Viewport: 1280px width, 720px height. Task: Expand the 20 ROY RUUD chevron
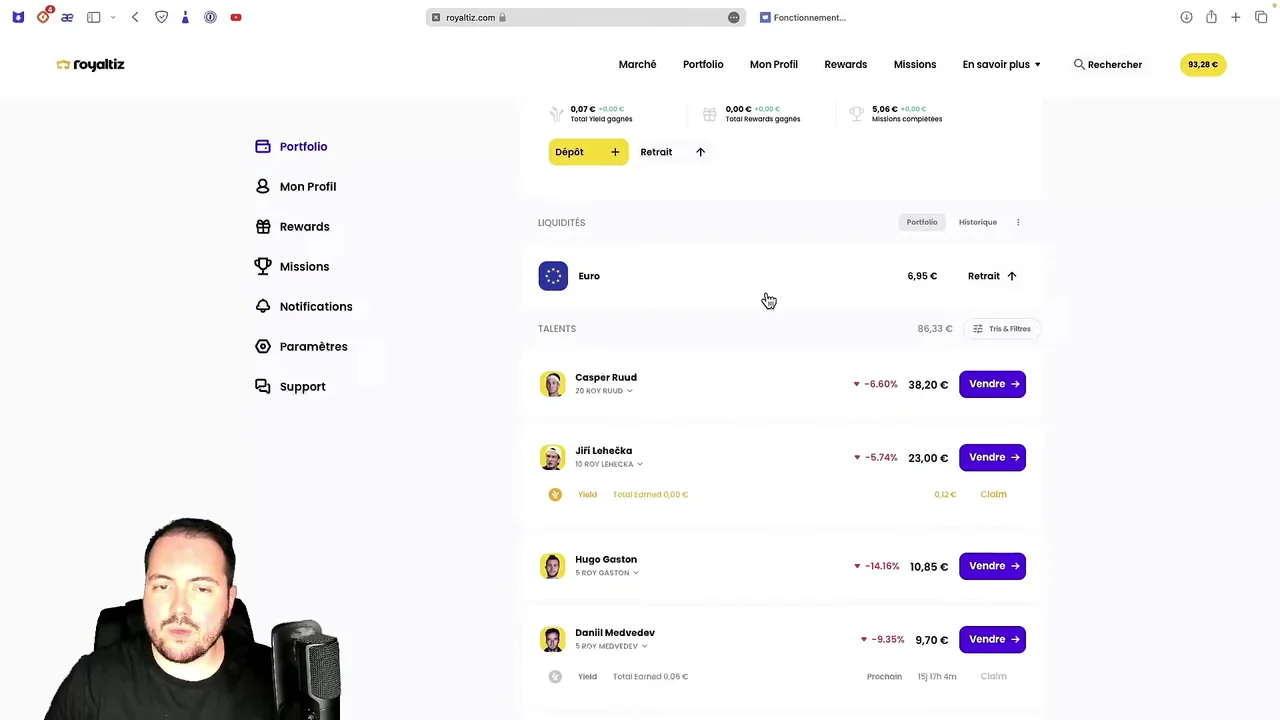(x=629, y=391)
